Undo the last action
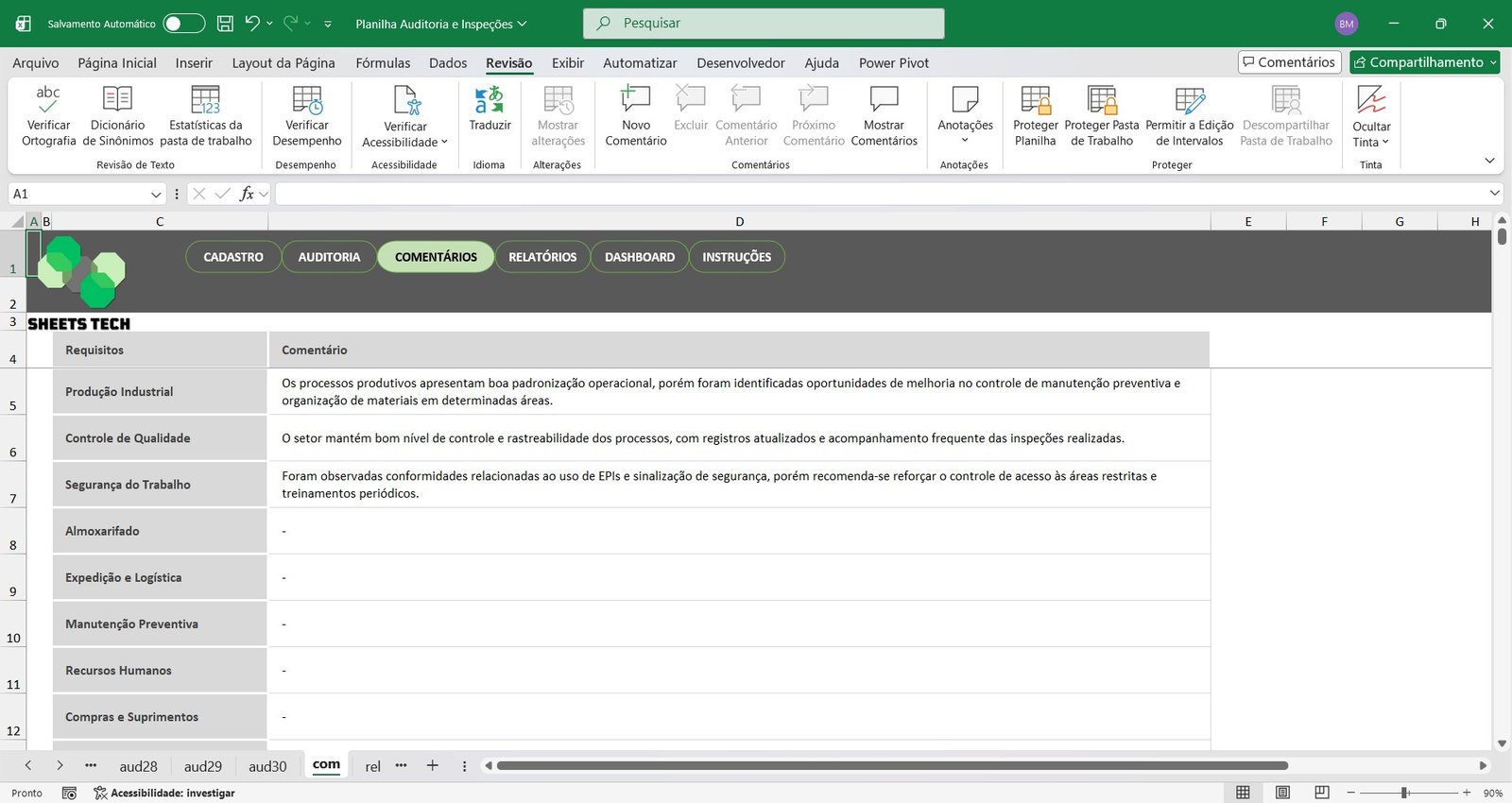This screenshot has height=803, width=1512. click(251, 24)
